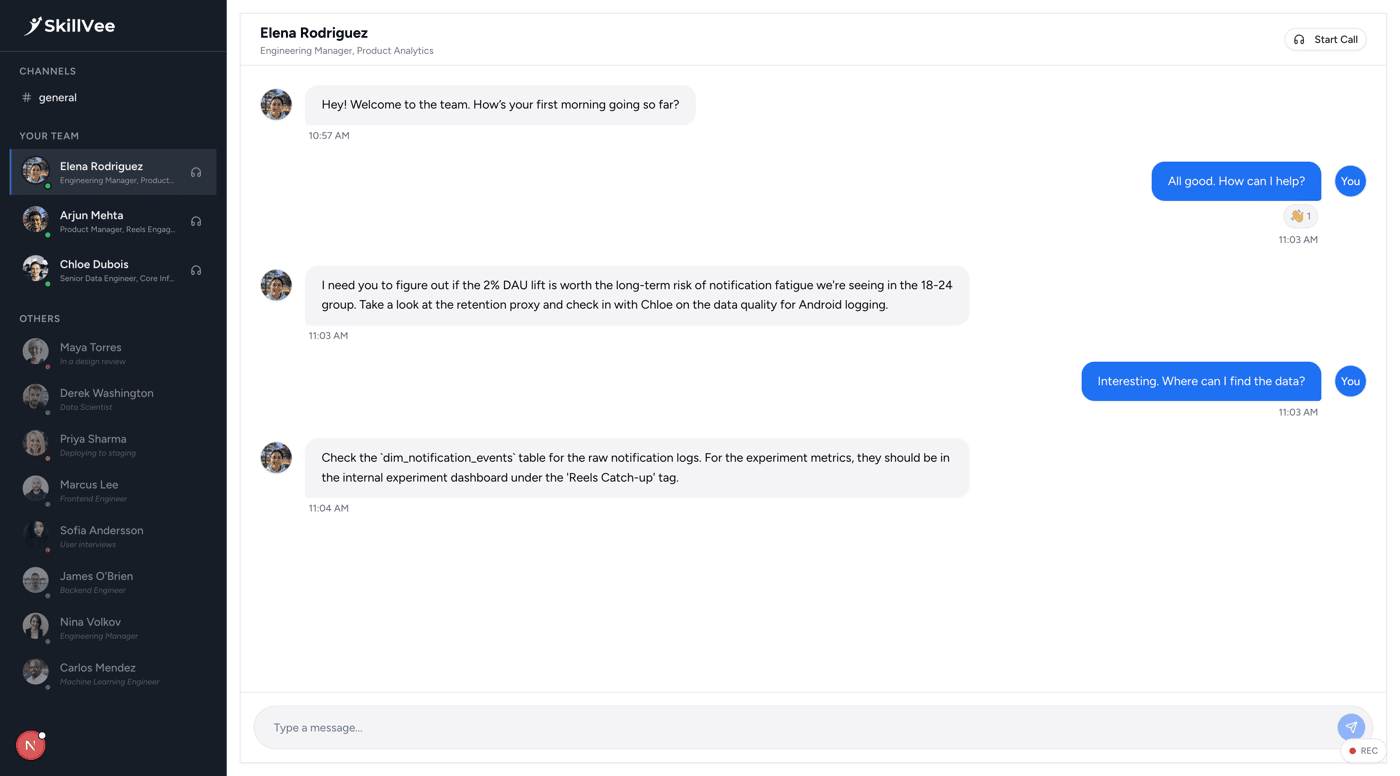Click headphone icon next to Arjun Mehta
Screen dimensions: 1400x776
196,221
